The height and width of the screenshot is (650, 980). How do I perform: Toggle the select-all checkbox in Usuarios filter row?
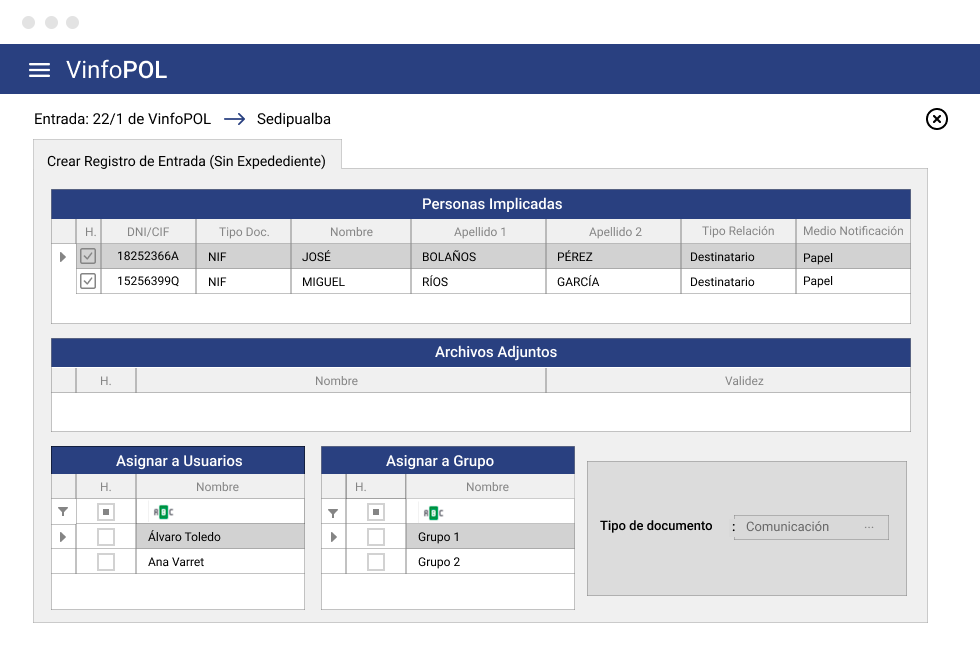106,512
